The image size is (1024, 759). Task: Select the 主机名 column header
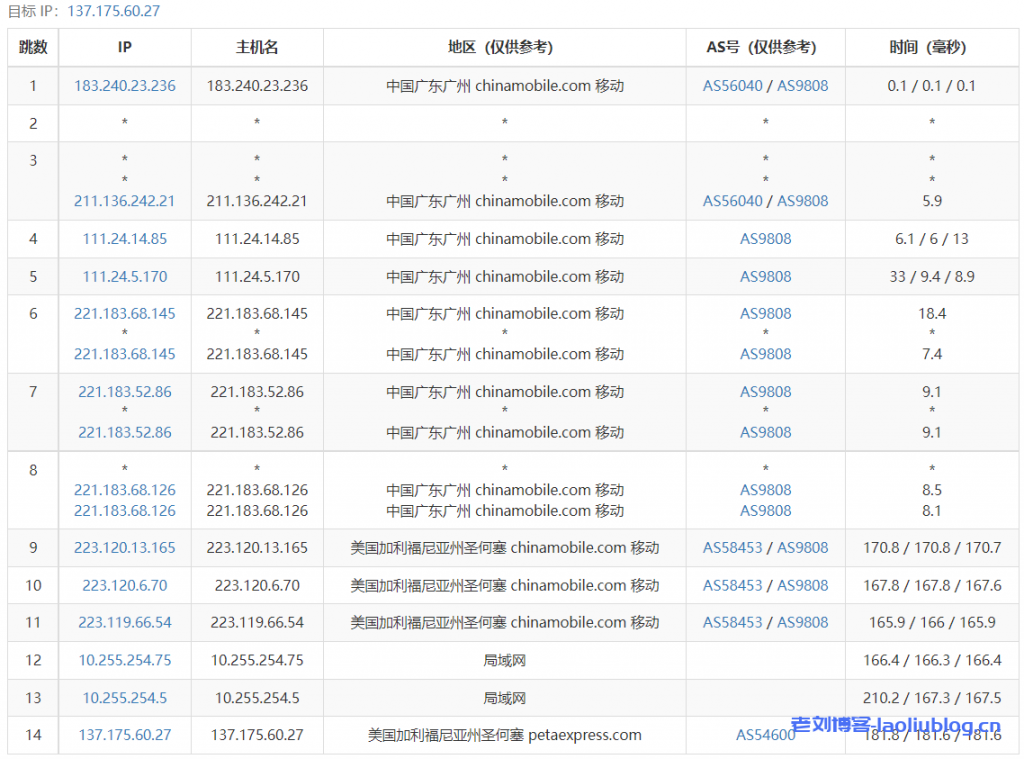click(x=255, y=46)
